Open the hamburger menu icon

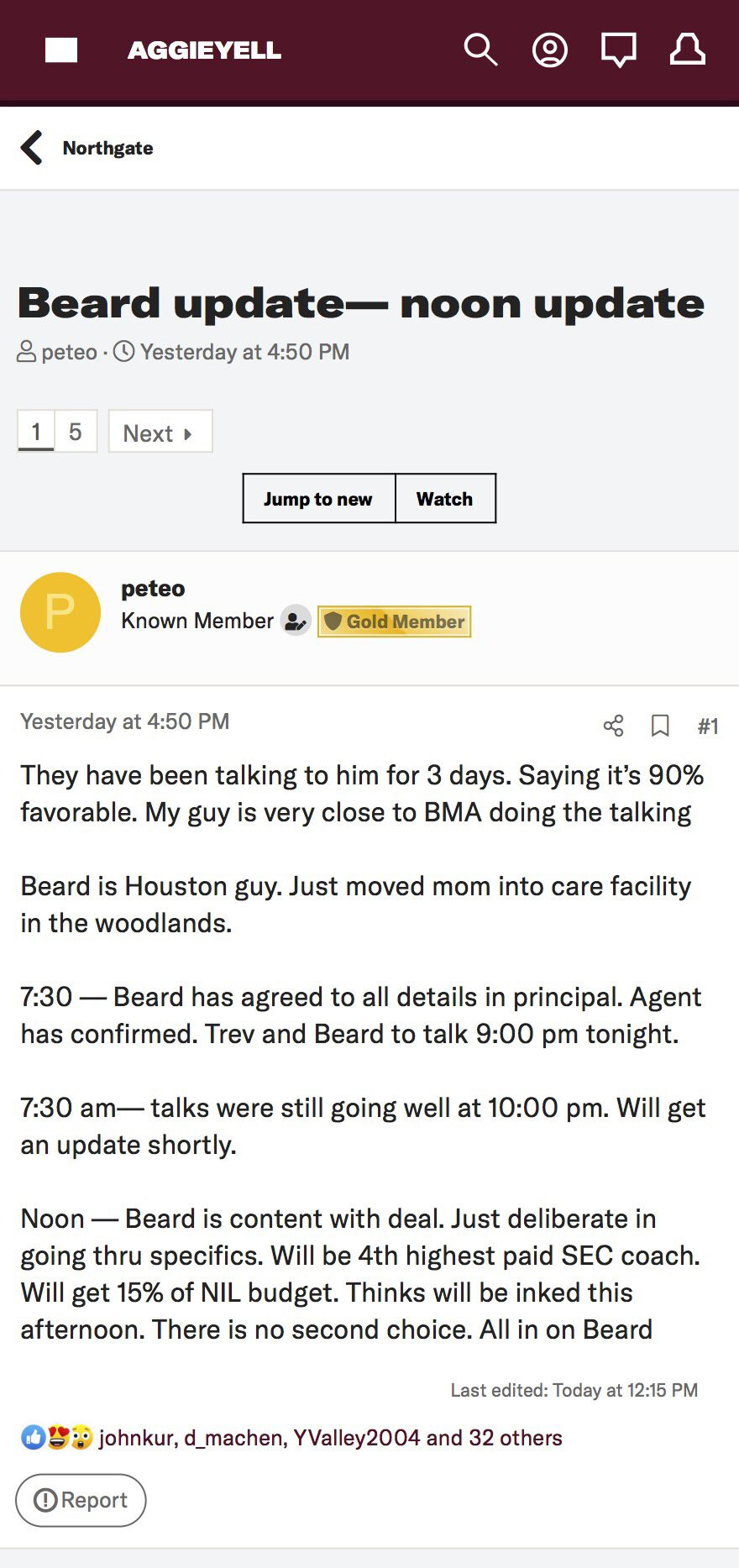61,50
